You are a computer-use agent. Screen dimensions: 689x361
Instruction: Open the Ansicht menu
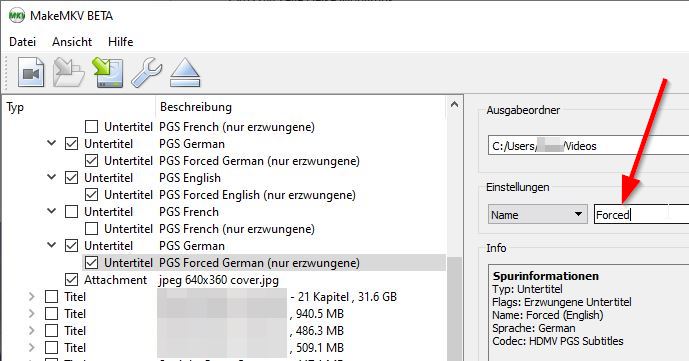[72, 42]
